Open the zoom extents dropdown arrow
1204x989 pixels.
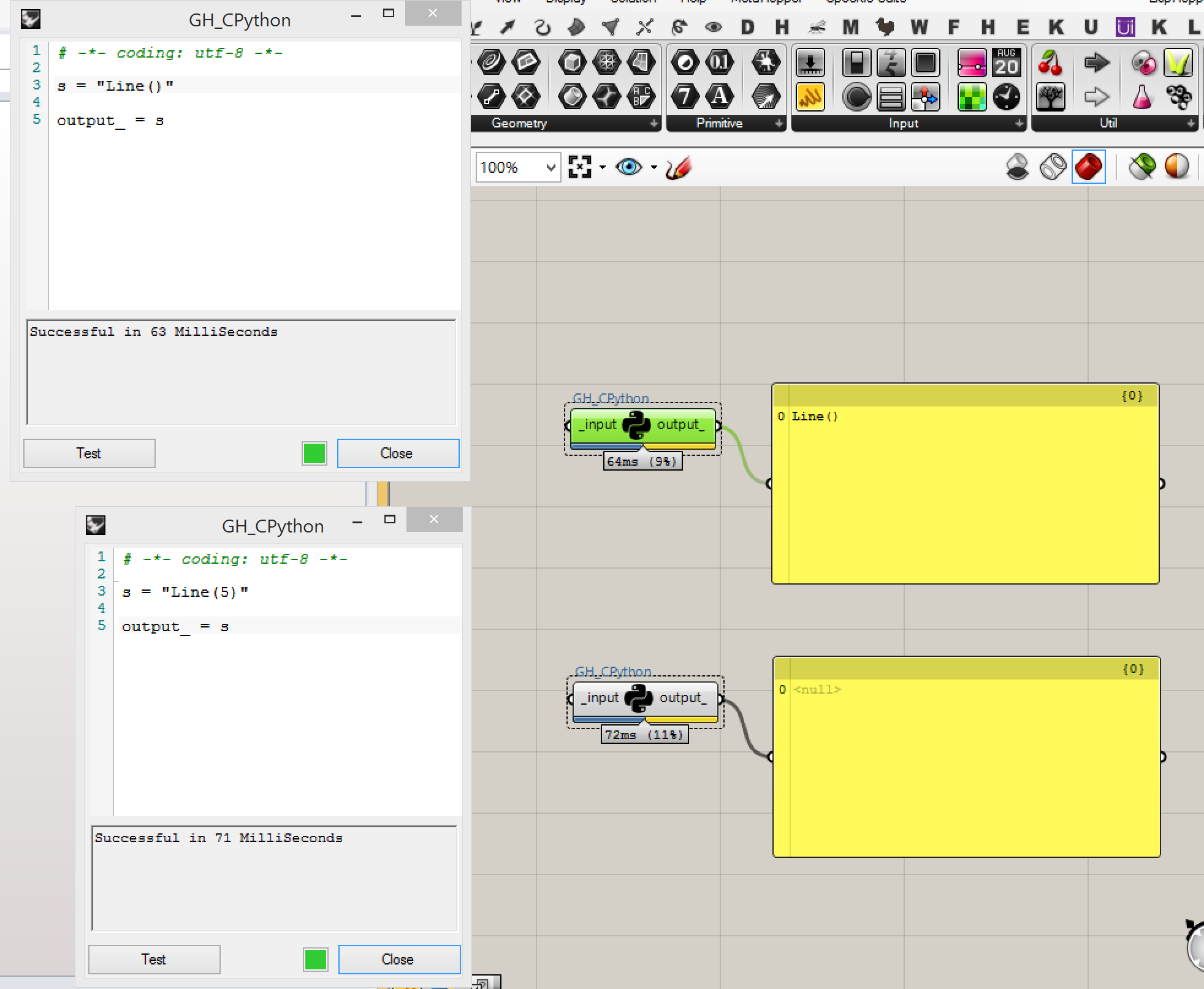coord(603,167)
